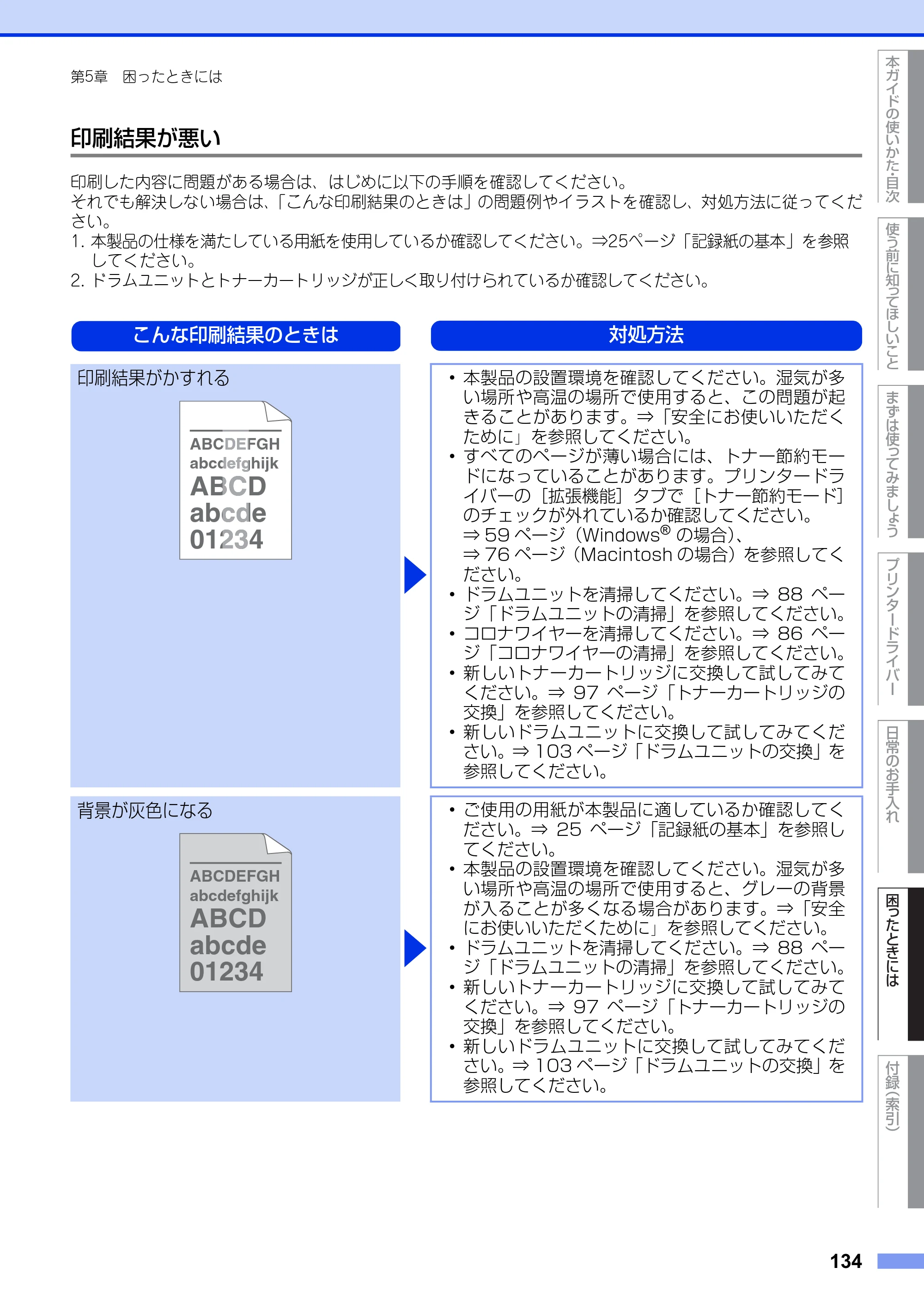Open the 日常のお手入れ side tab
Image resolution: width=924 pixels, height=1304 pixels.
(901, 797)
